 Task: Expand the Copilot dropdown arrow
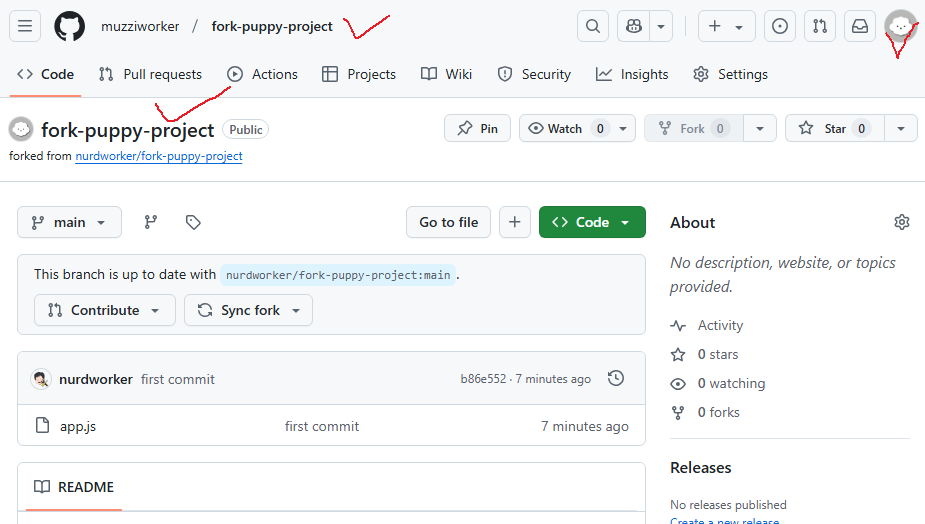point(661,26)
